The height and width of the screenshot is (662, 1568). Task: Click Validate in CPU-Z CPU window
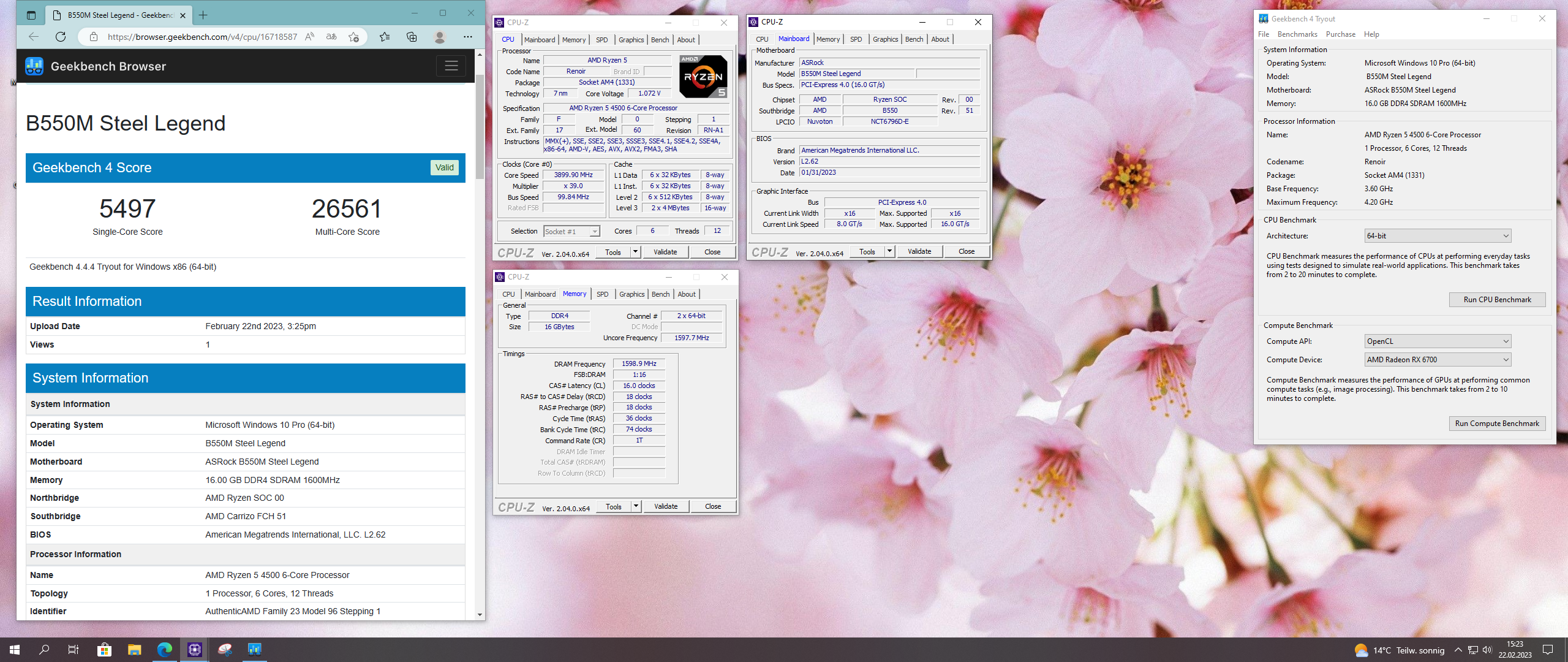[x=665, y=252]
